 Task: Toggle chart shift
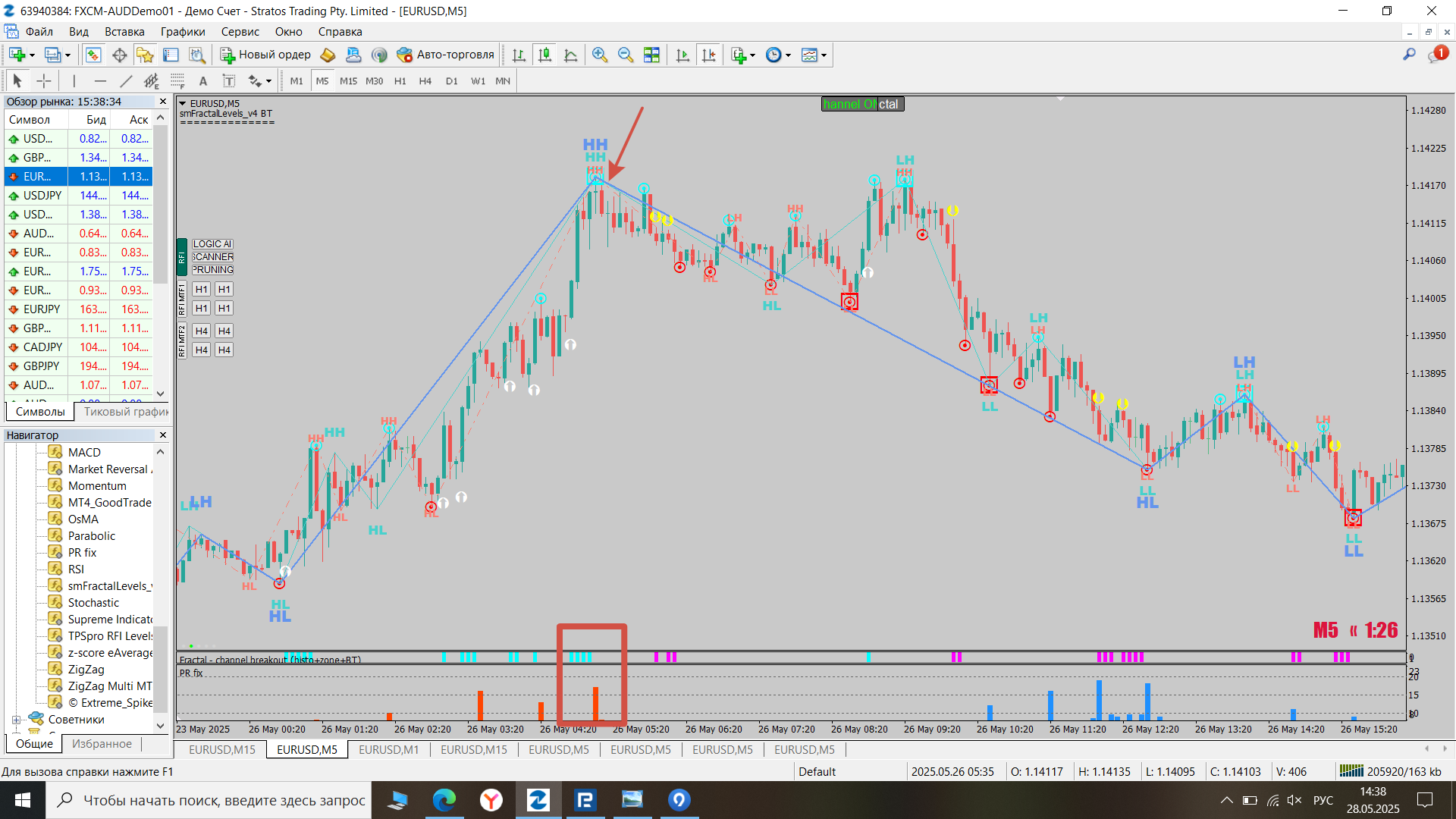click(708, 55)
